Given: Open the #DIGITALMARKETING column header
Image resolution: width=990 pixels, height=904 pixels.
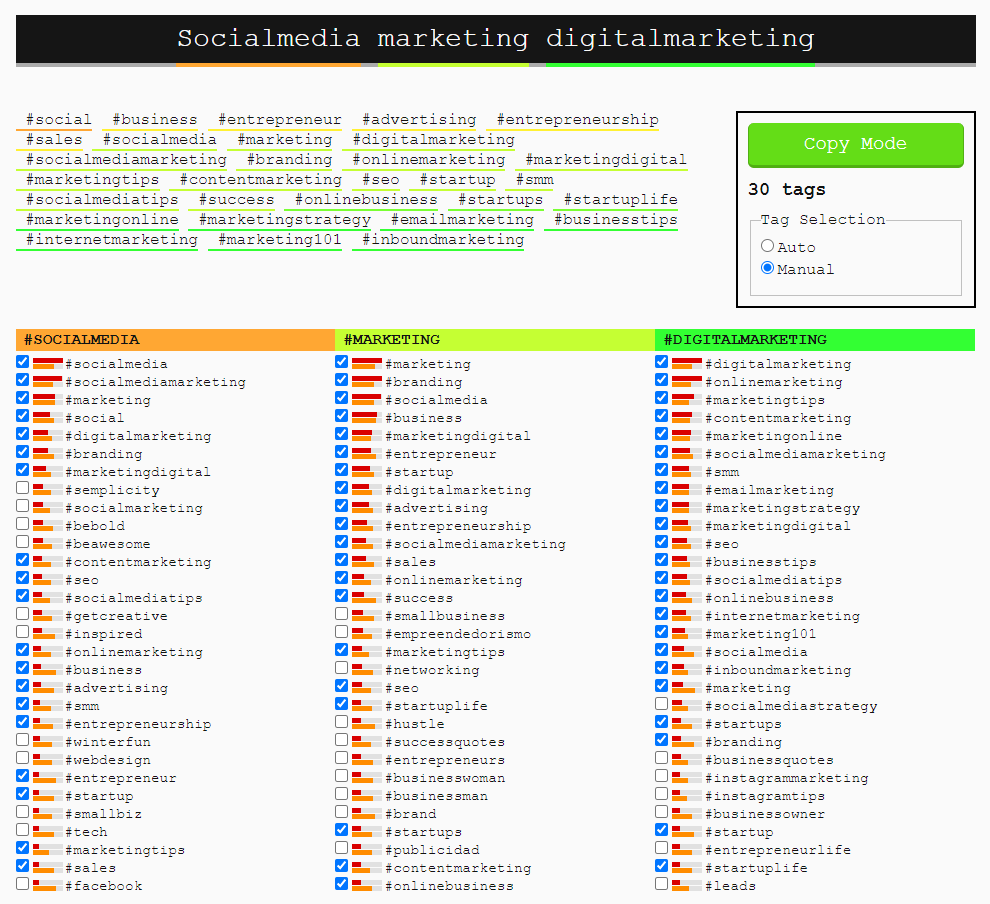Looking at the screenshot, I should pyautogui.click(x=815, y=340).
